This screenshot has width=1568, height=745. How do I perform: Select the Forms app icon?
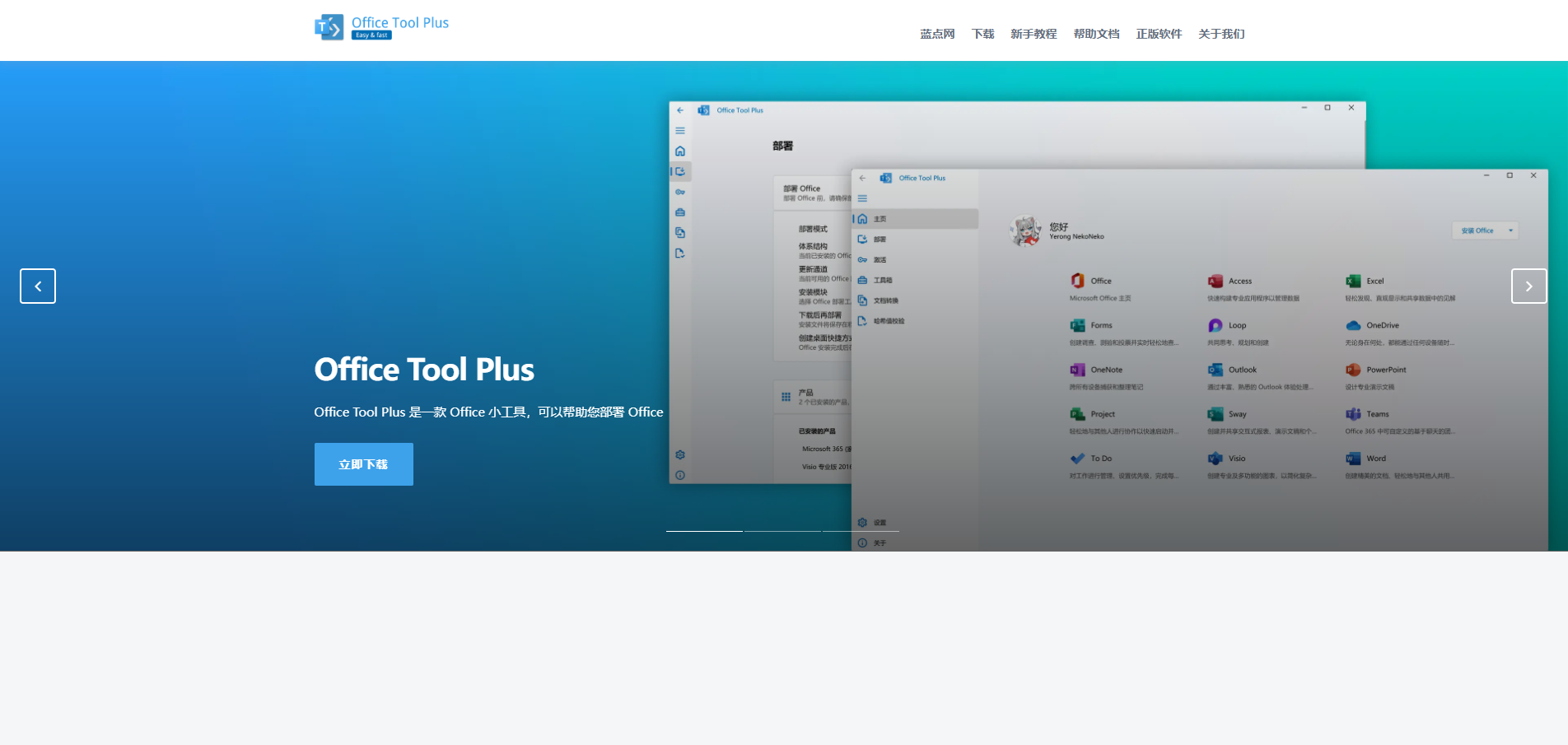coord(1077,325)
